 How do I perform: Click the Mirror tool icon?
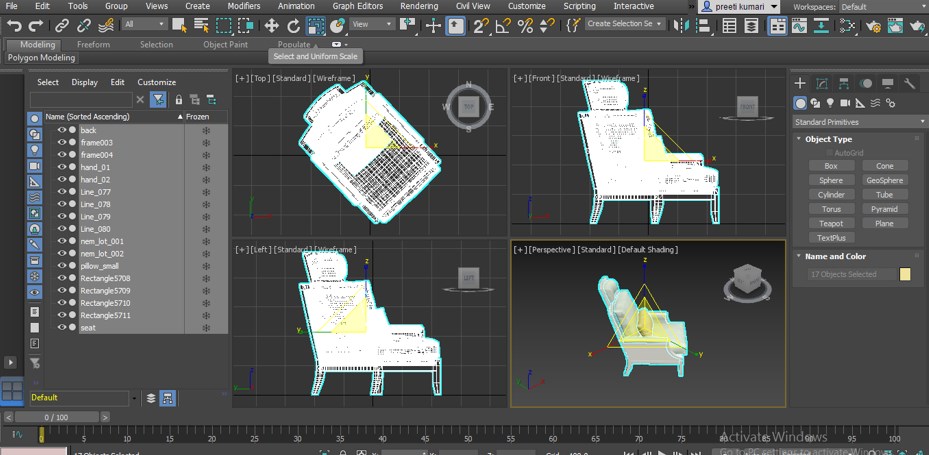coord(680,25)
